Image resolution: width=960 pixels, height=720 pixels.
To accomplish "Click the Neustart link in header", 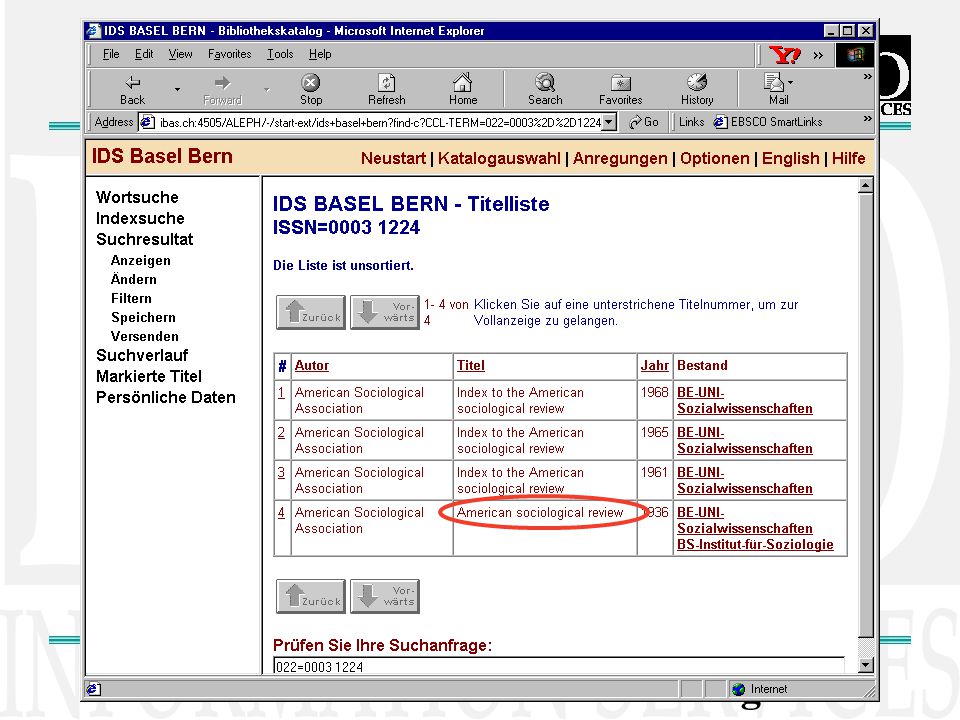I will click(393, 159).
